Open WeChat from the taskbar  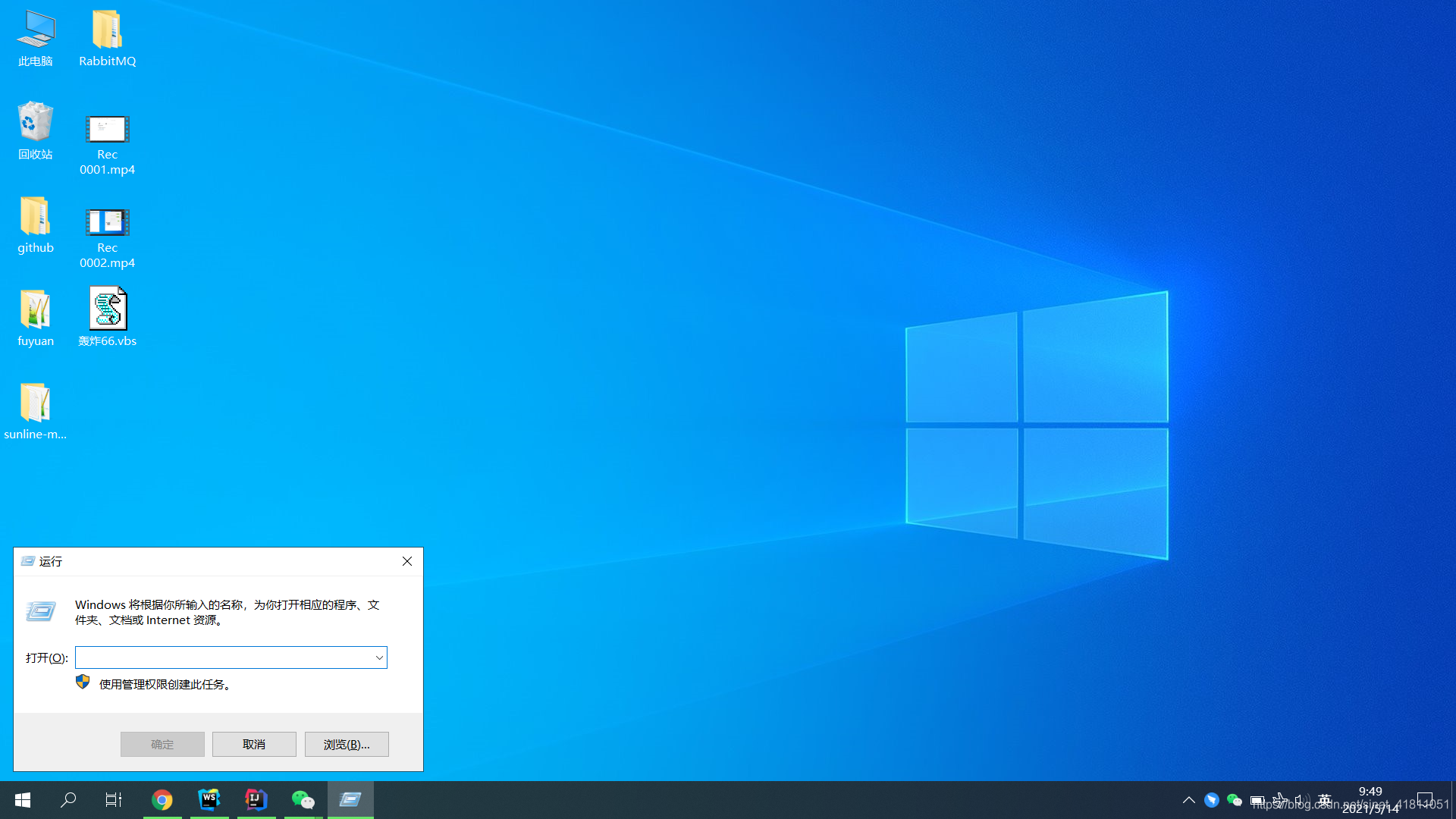point(303,799)
